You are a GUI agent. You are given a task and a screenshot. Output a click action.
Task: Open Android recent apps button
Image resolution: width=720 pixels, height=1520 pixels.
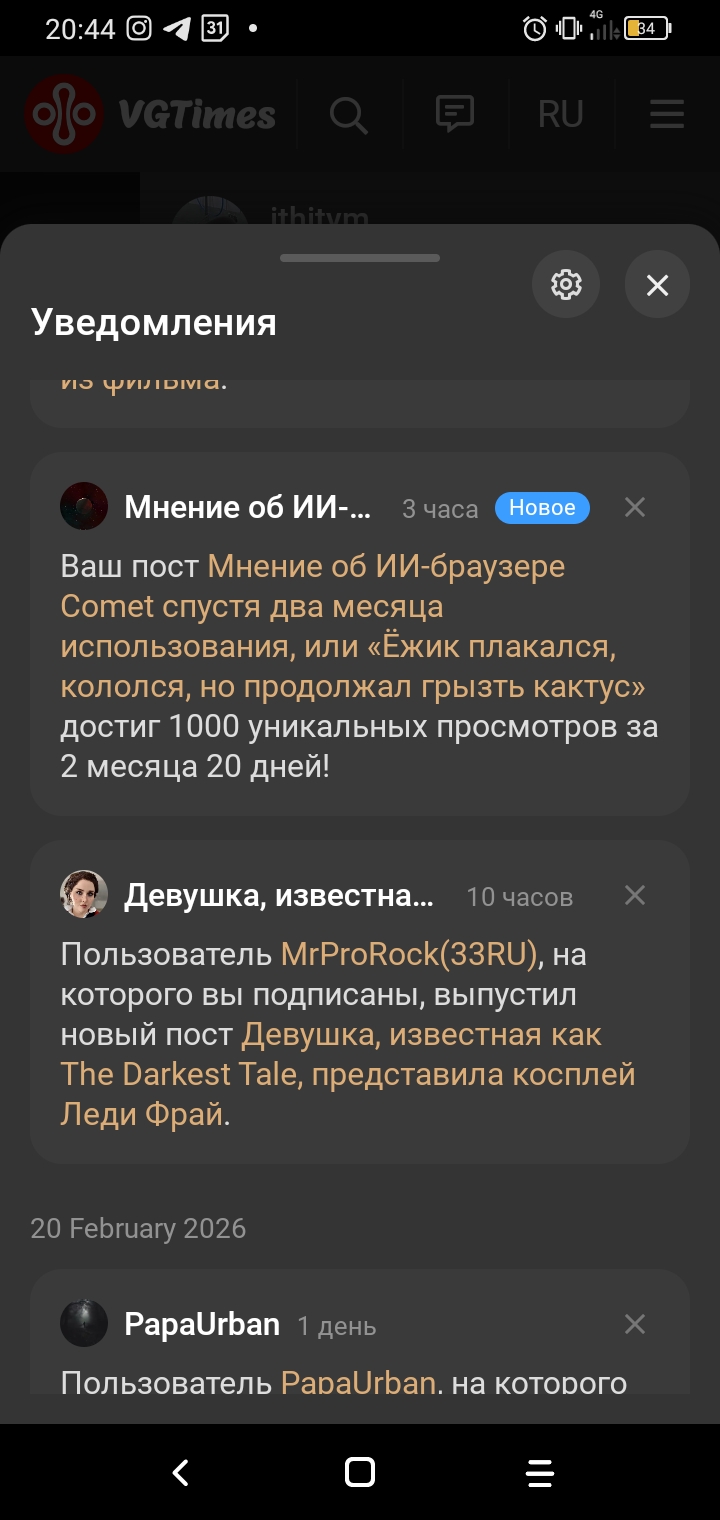pyautogui.click(x=540, y=1472)
